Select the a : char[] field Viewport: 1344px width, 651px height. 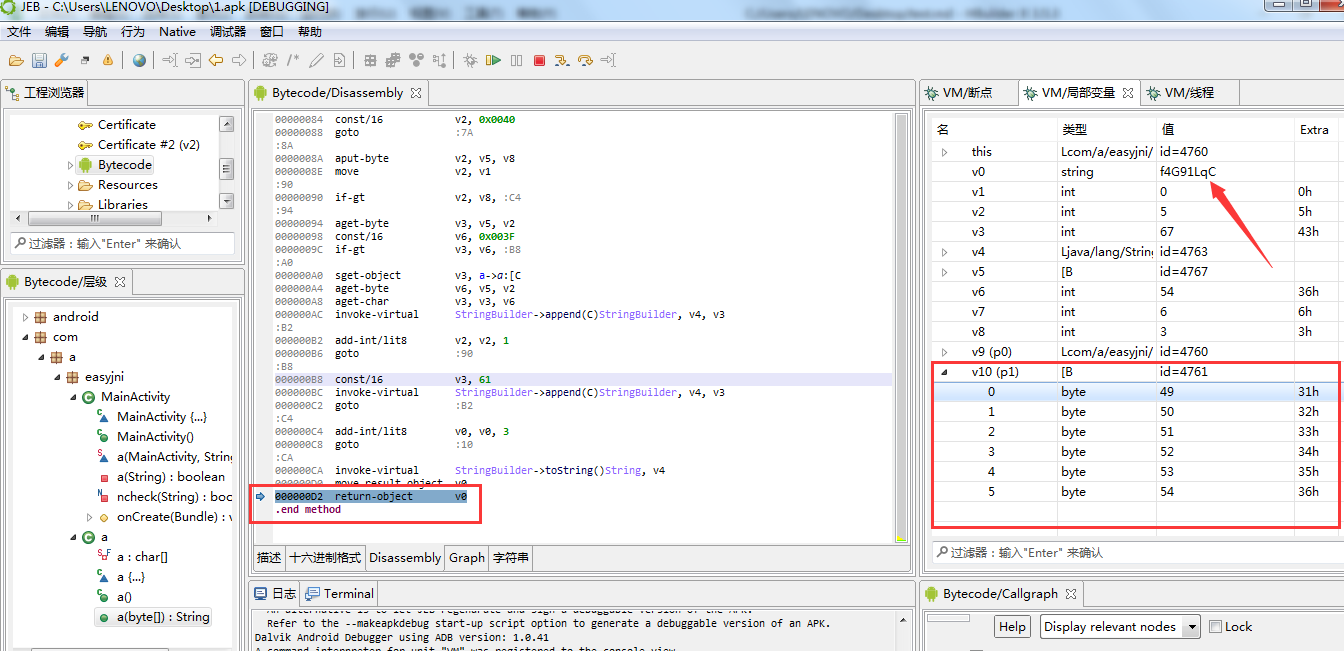coord(134,557)
